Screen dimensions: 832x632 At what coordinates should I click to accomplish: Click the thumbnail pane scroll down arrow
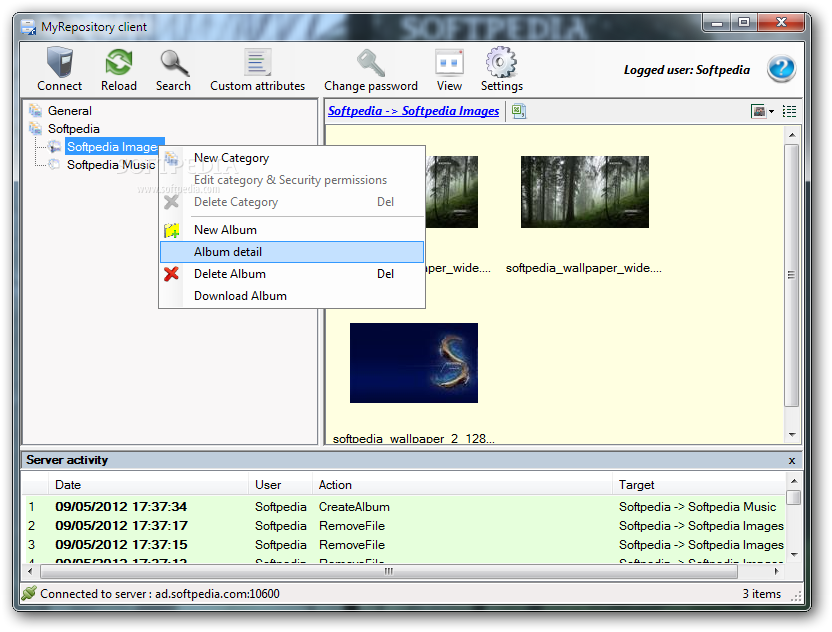tap(792, 435)
